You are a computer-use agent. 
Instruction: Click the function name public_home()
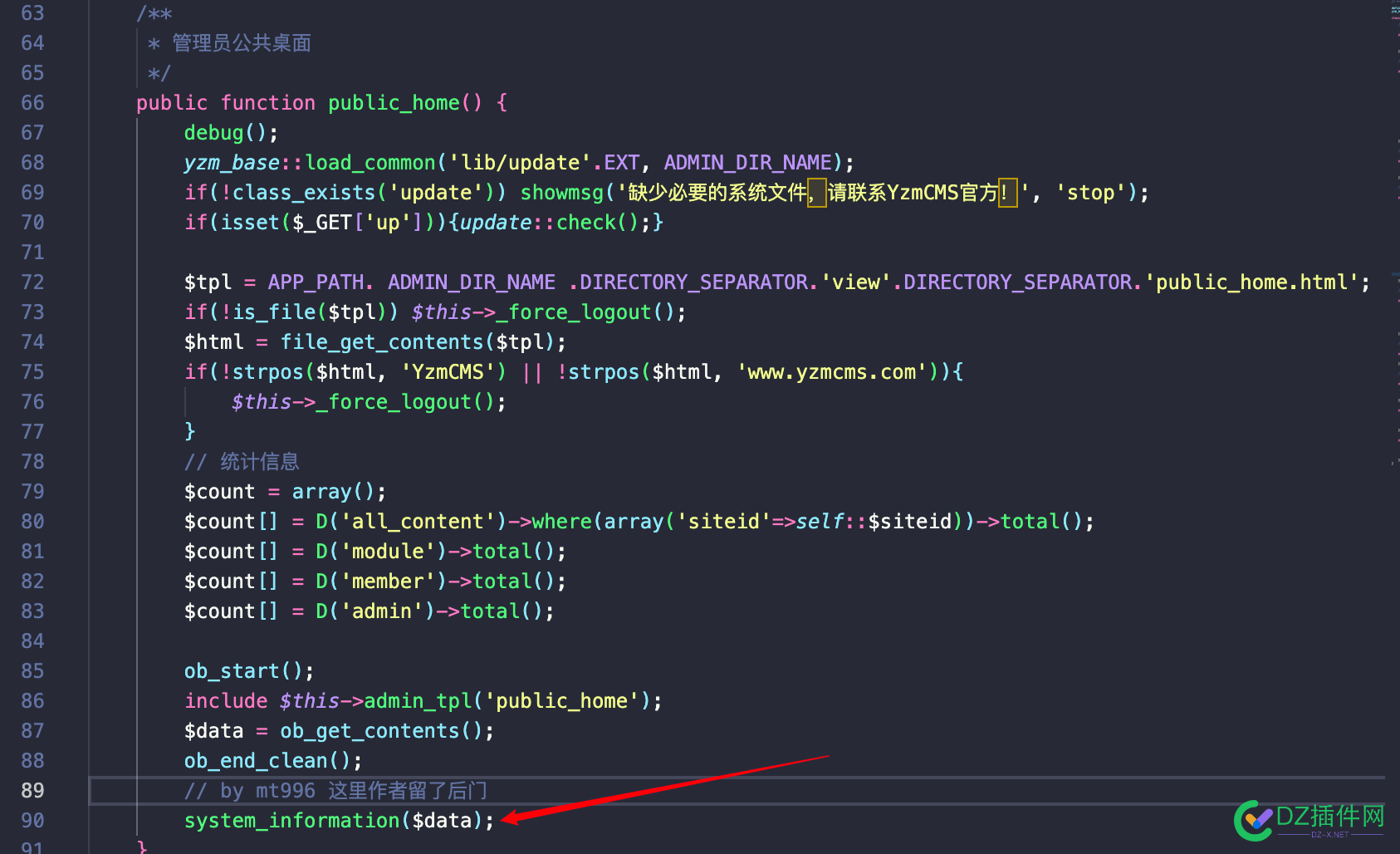[x=405, y=103]
